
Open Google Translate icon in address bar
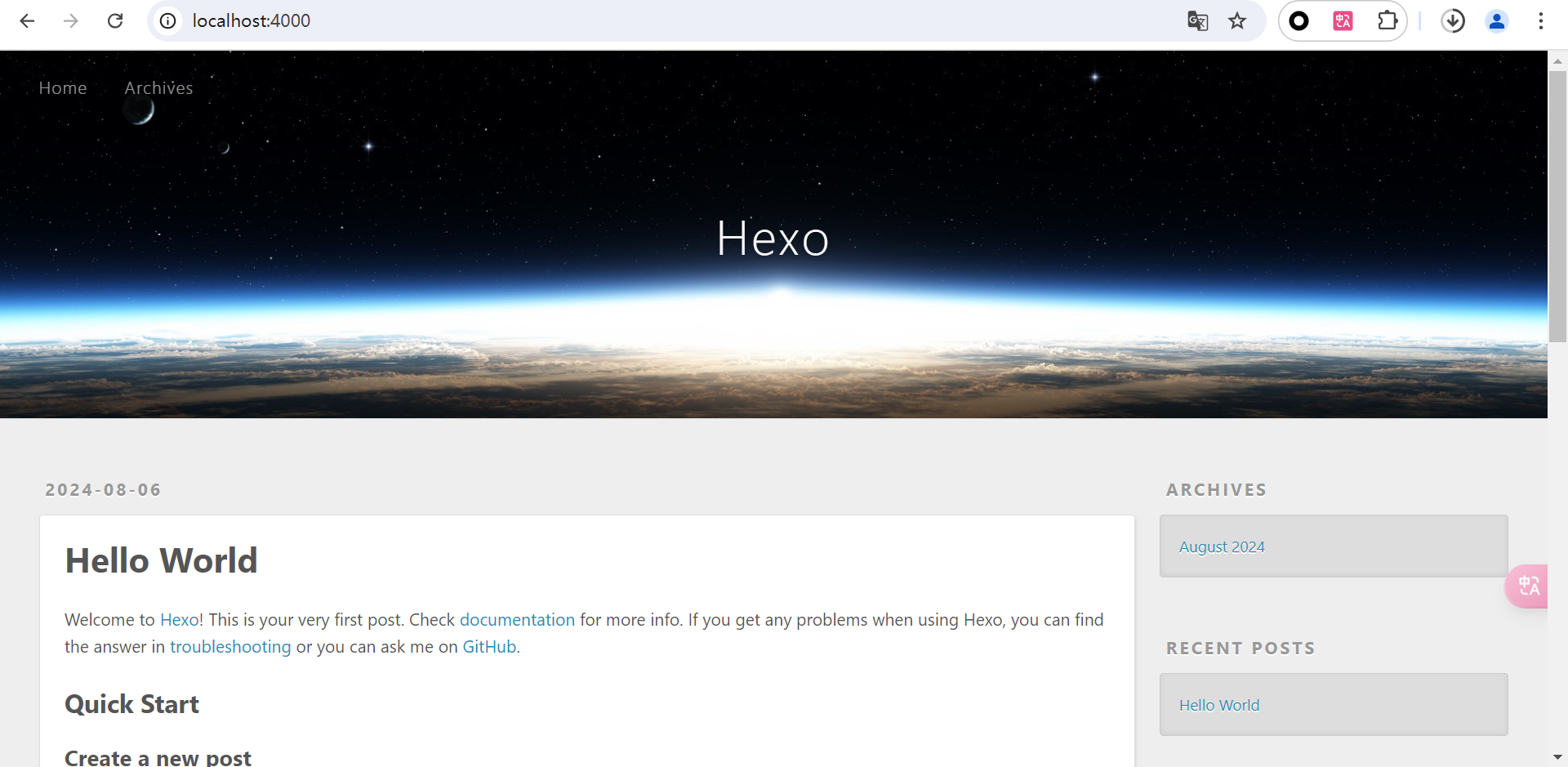[x=1197, y=21]
